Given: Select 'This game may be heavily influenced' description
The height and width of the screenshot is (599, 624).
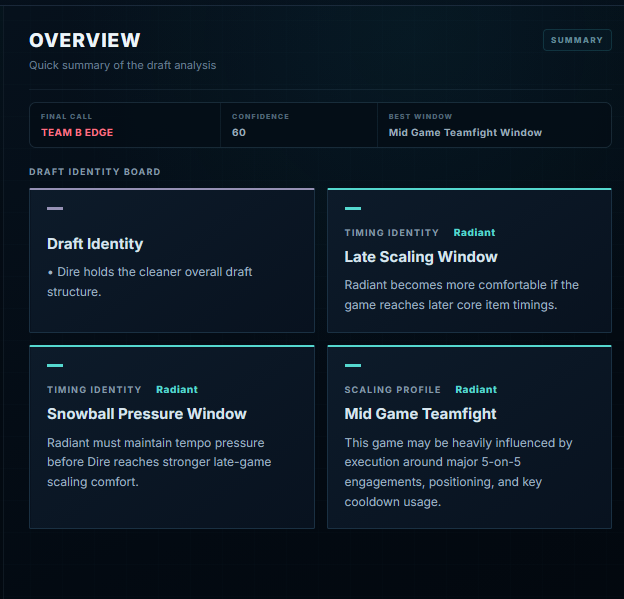Looking at the screenshot, I should [x=458, y=472].
